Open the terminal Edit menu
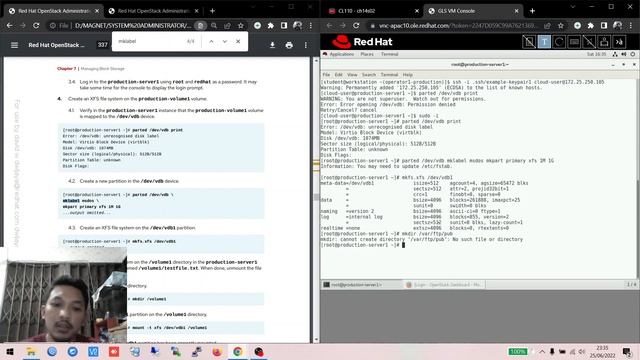The width and height of the screenshot is (640, 360). point(339,75)
